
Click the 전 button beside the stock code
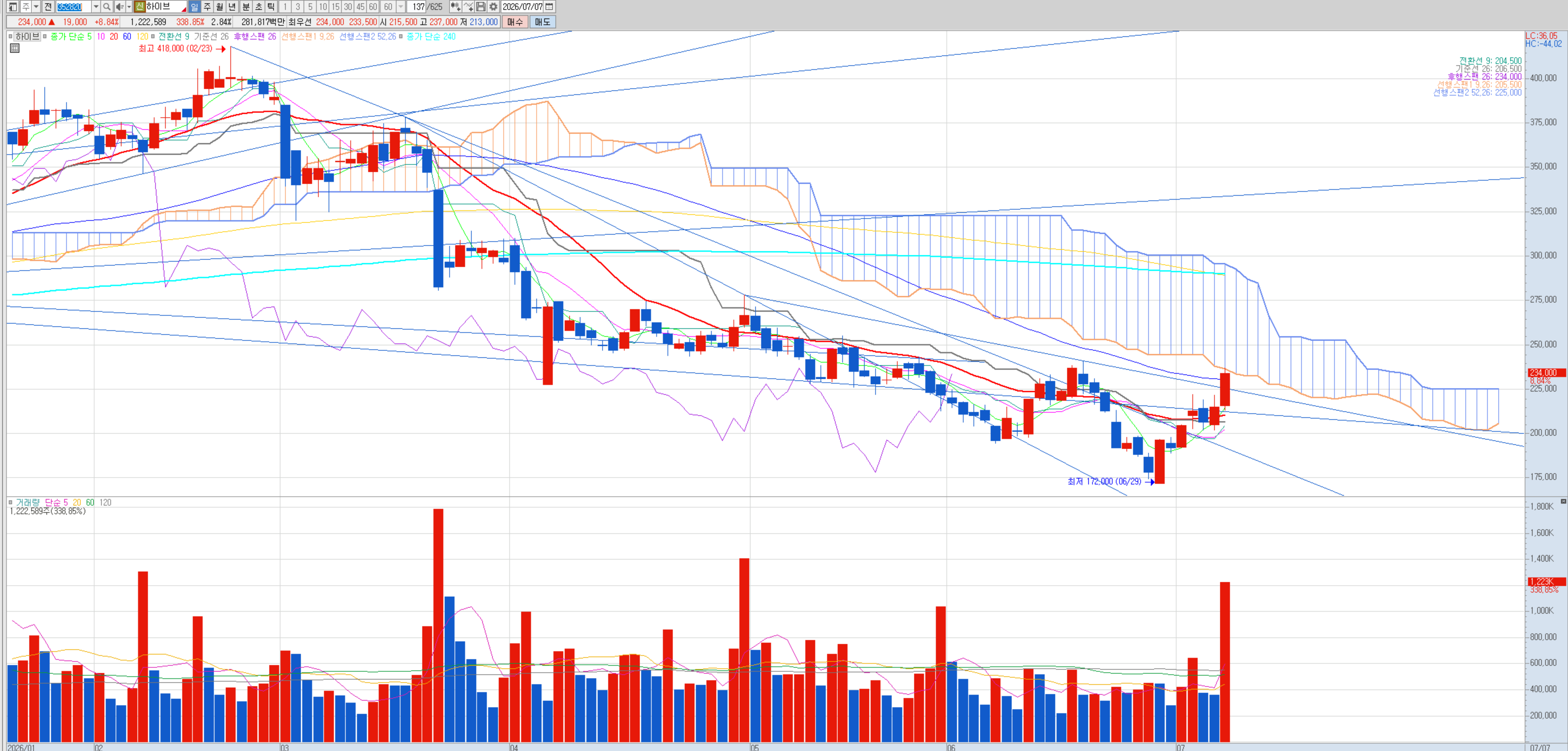(x=48, y=7)
